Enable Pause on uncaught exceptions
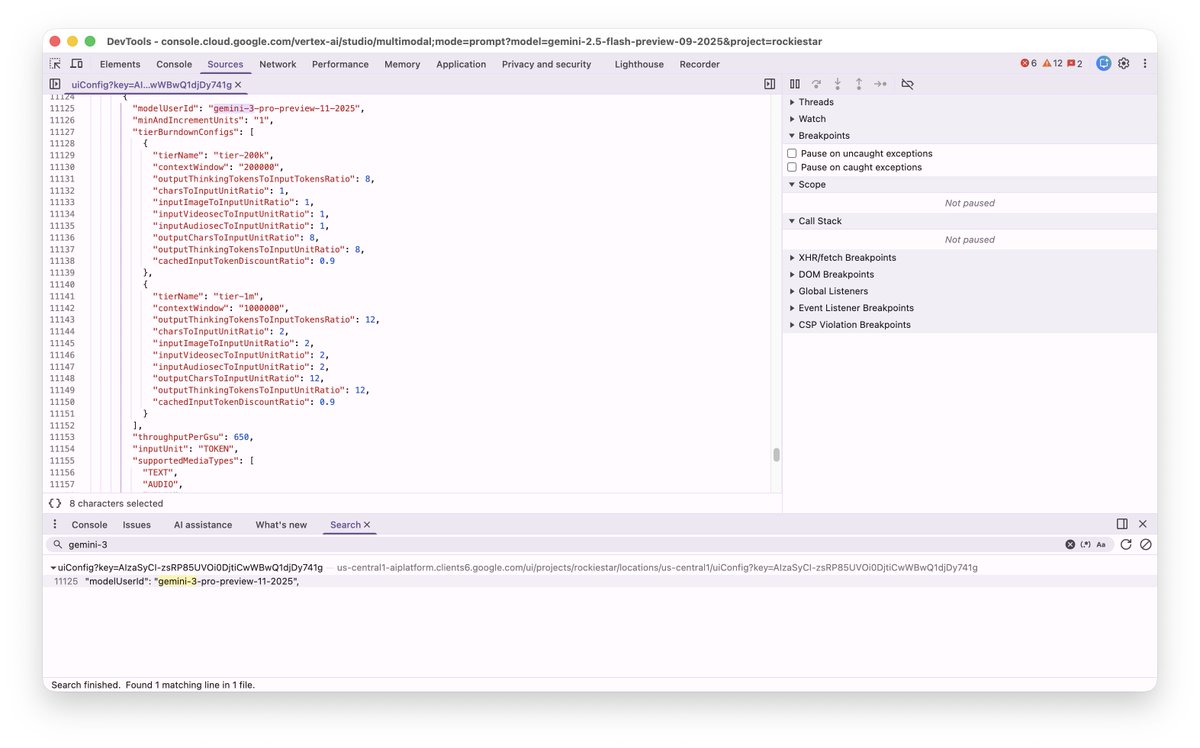 coord(791,151)
